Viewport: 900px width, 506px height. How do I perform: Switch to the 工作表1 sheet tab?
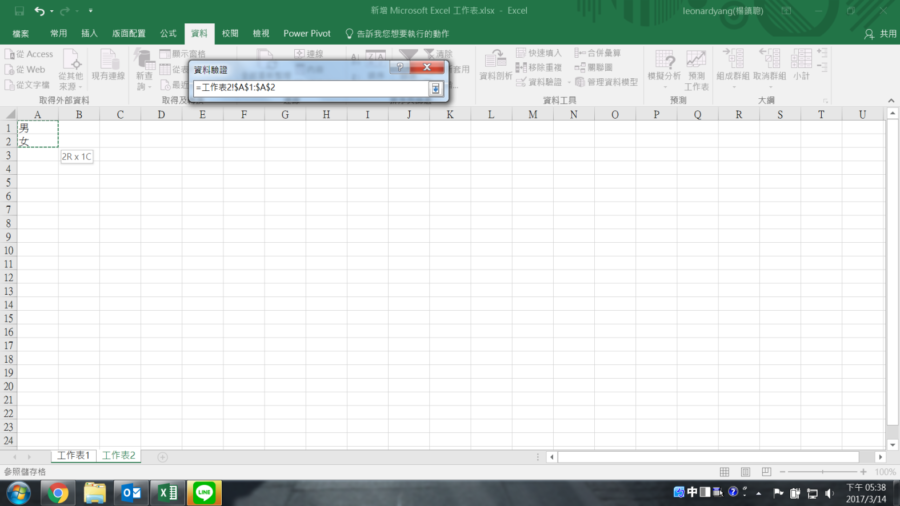(x=74, y=456)
